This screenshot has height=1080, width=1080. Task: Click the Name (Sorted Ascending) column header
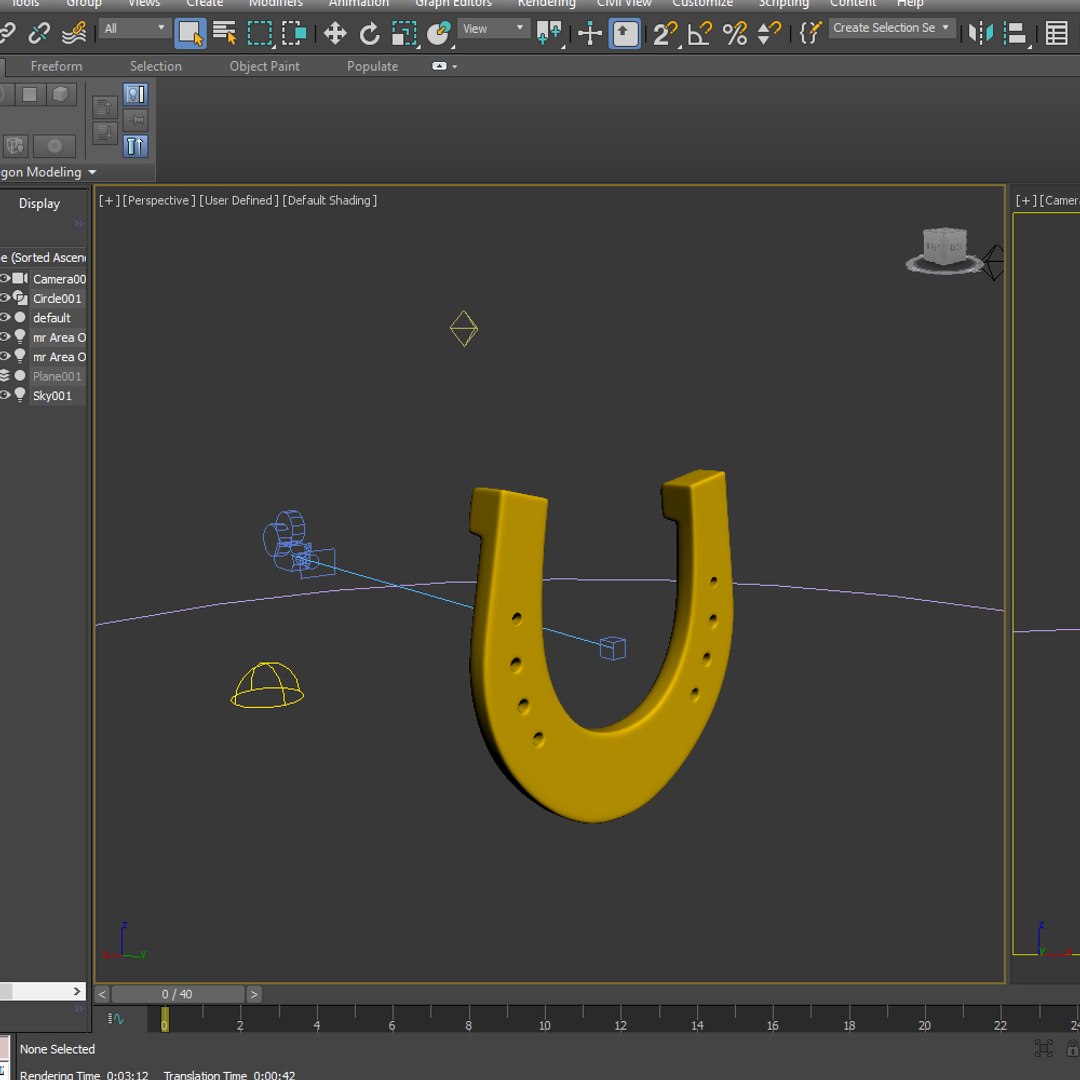(x=43, y=257)
